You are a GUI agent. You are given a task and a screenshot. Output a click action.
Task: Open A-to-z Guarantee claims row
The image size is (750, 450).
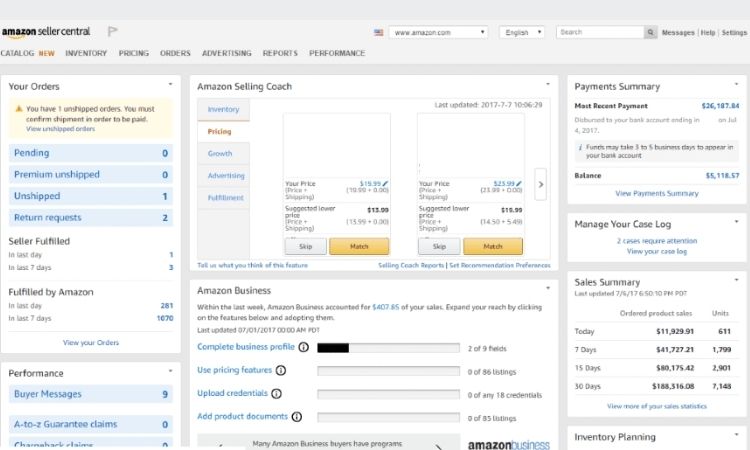click(91, 424)
